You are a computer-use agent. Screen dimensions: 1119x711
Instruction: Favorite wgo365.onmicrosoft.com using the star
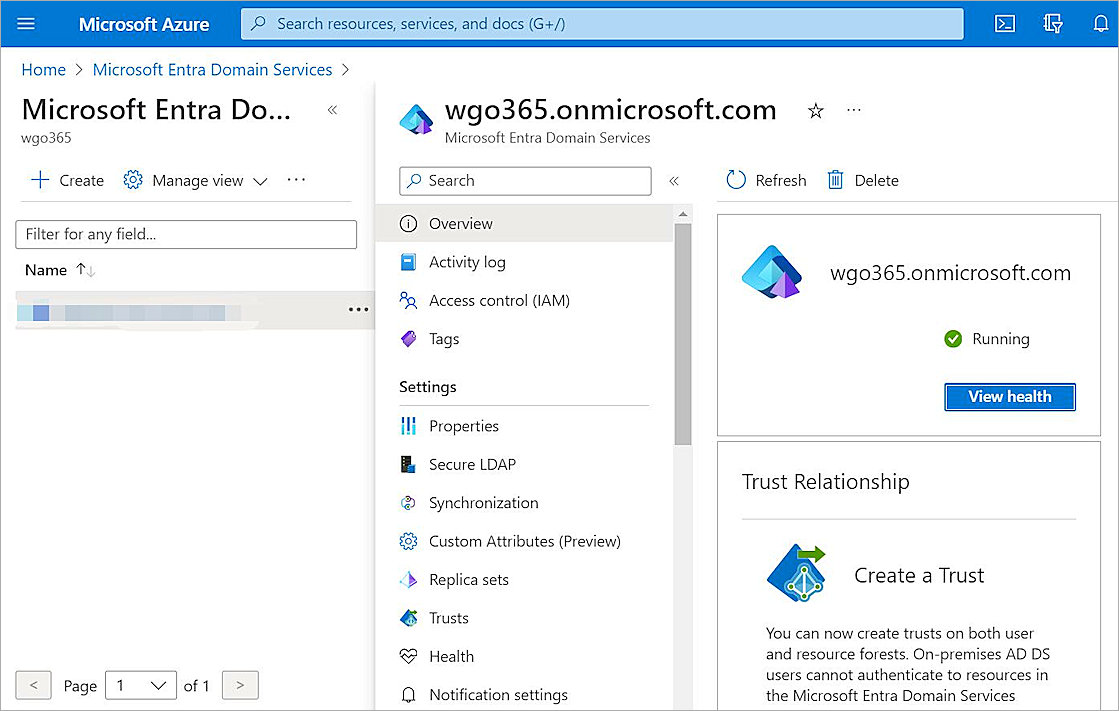[815, 112]
